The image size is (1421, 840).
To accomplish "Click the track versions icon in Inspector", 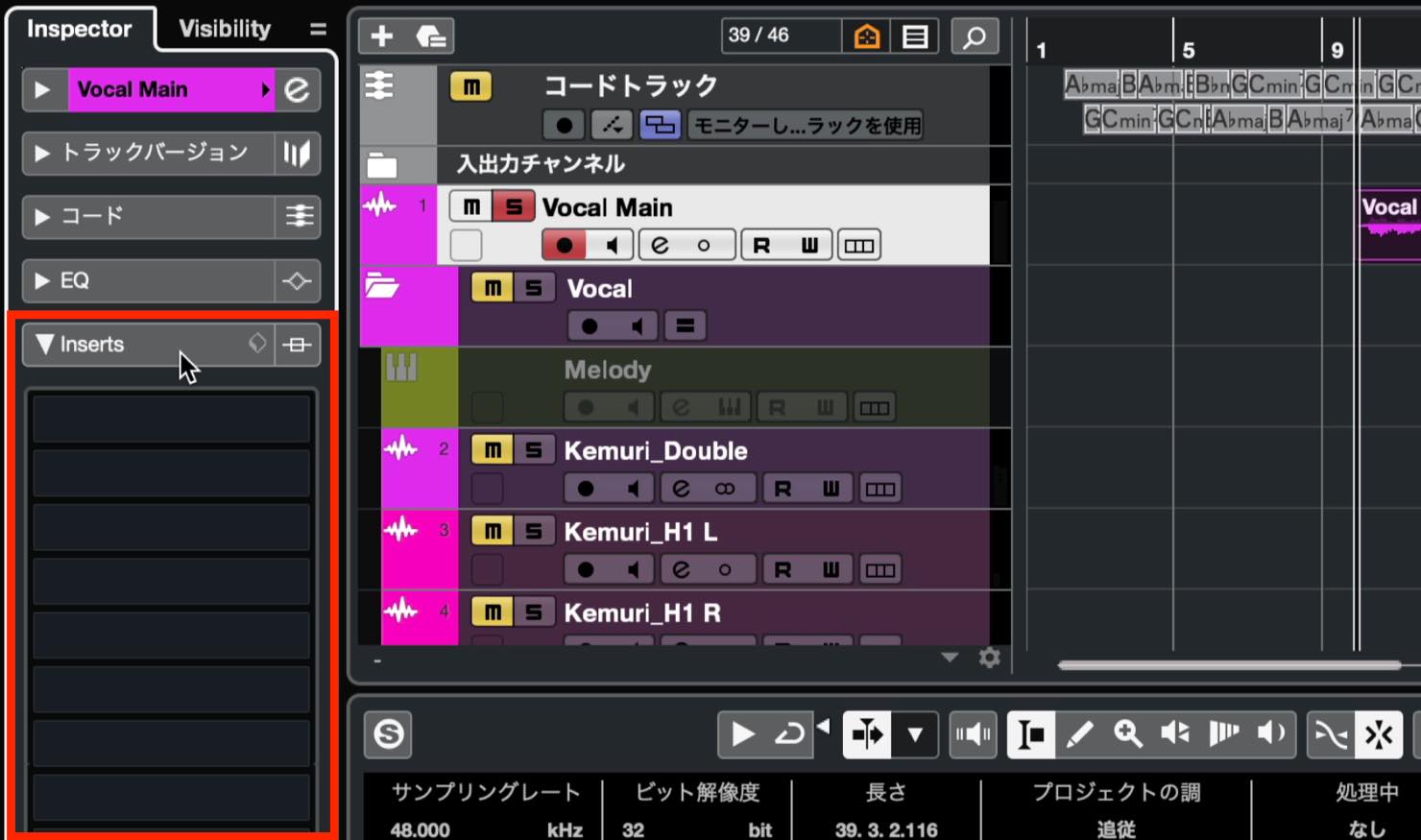I will [x=298, y=153].
